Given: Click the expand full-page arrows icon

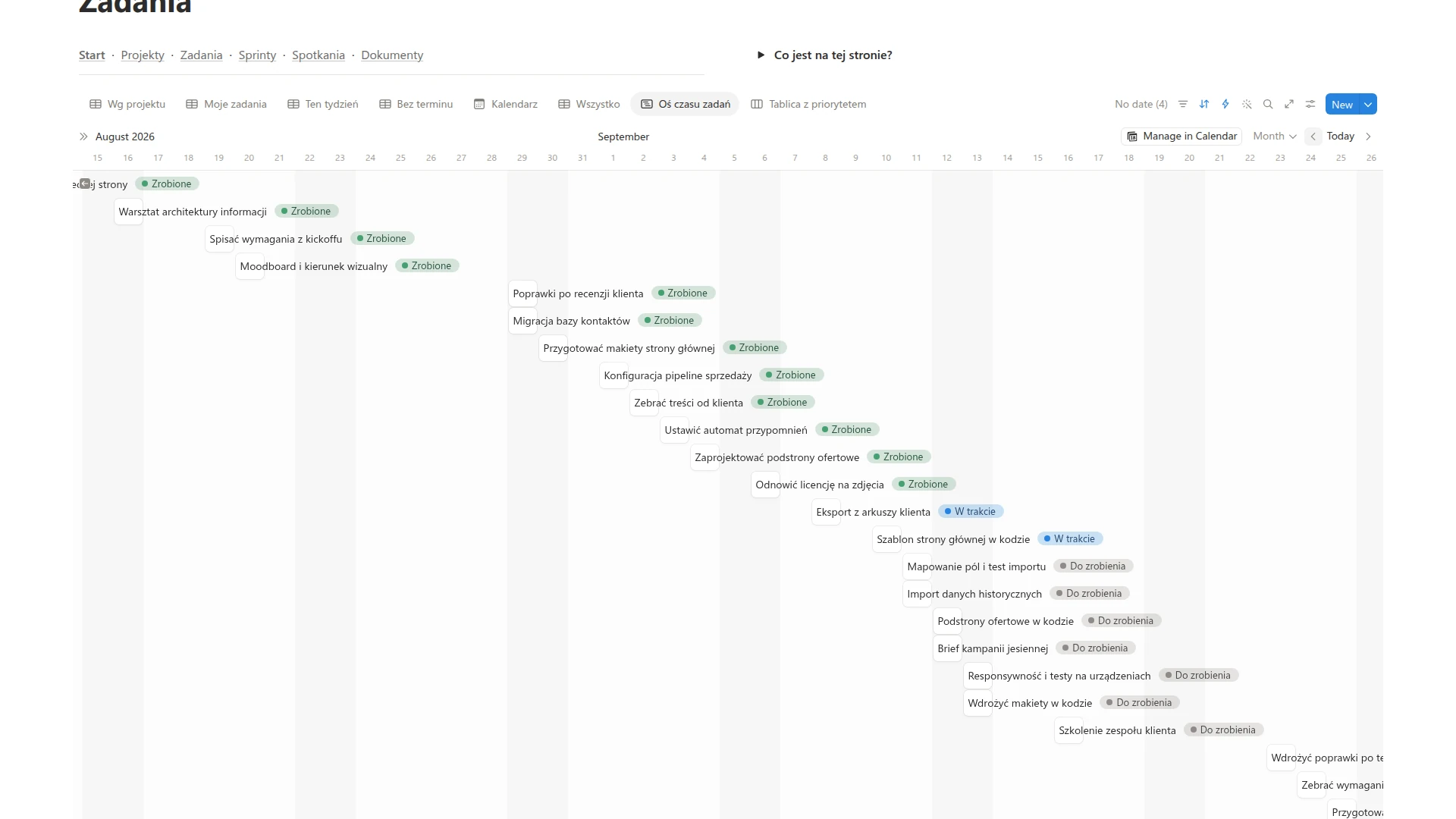Looking at the screenshot, I should click(1289, 104).
